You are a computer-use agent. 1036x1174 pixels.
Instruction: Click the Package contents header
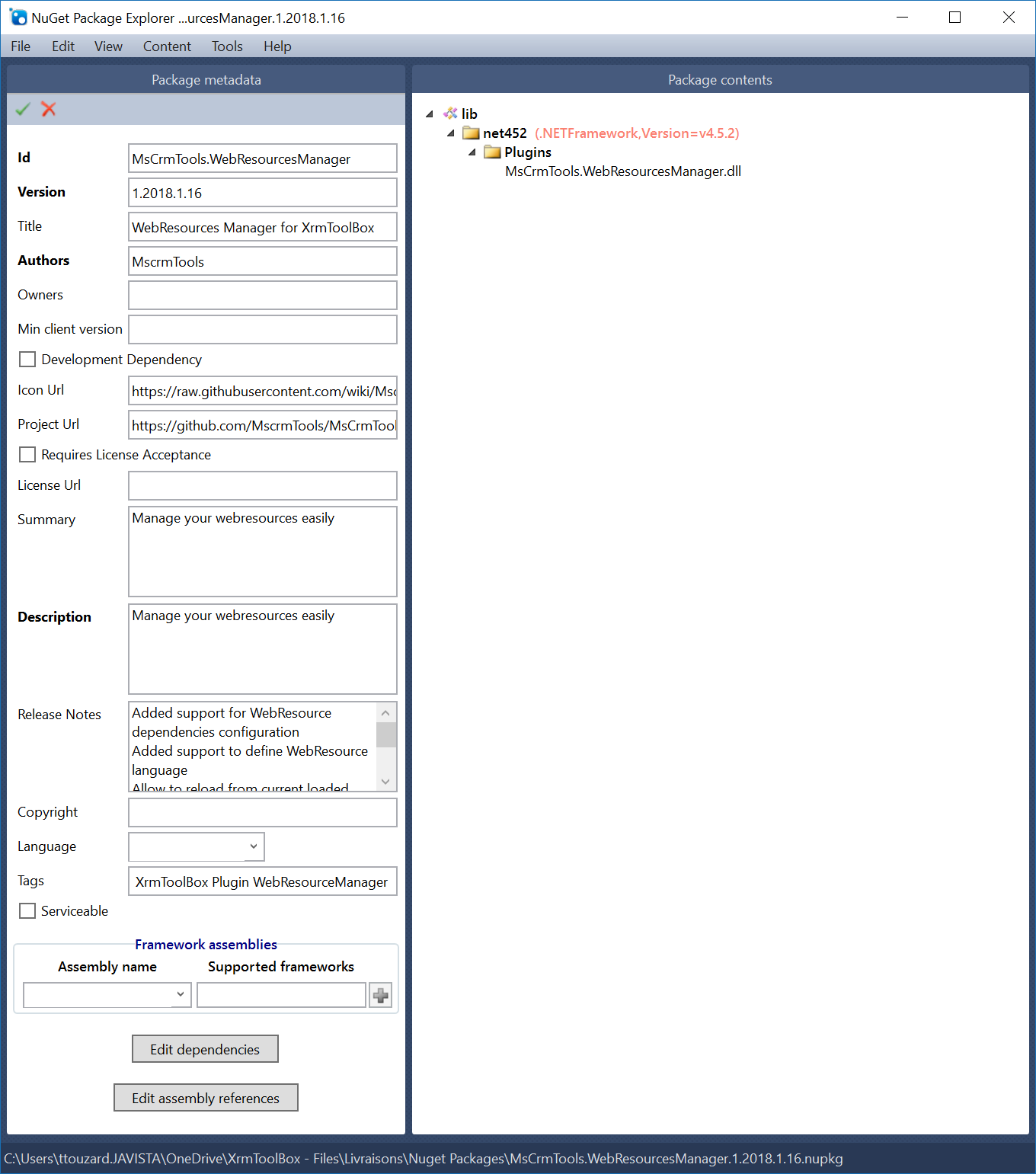(720, 80)
